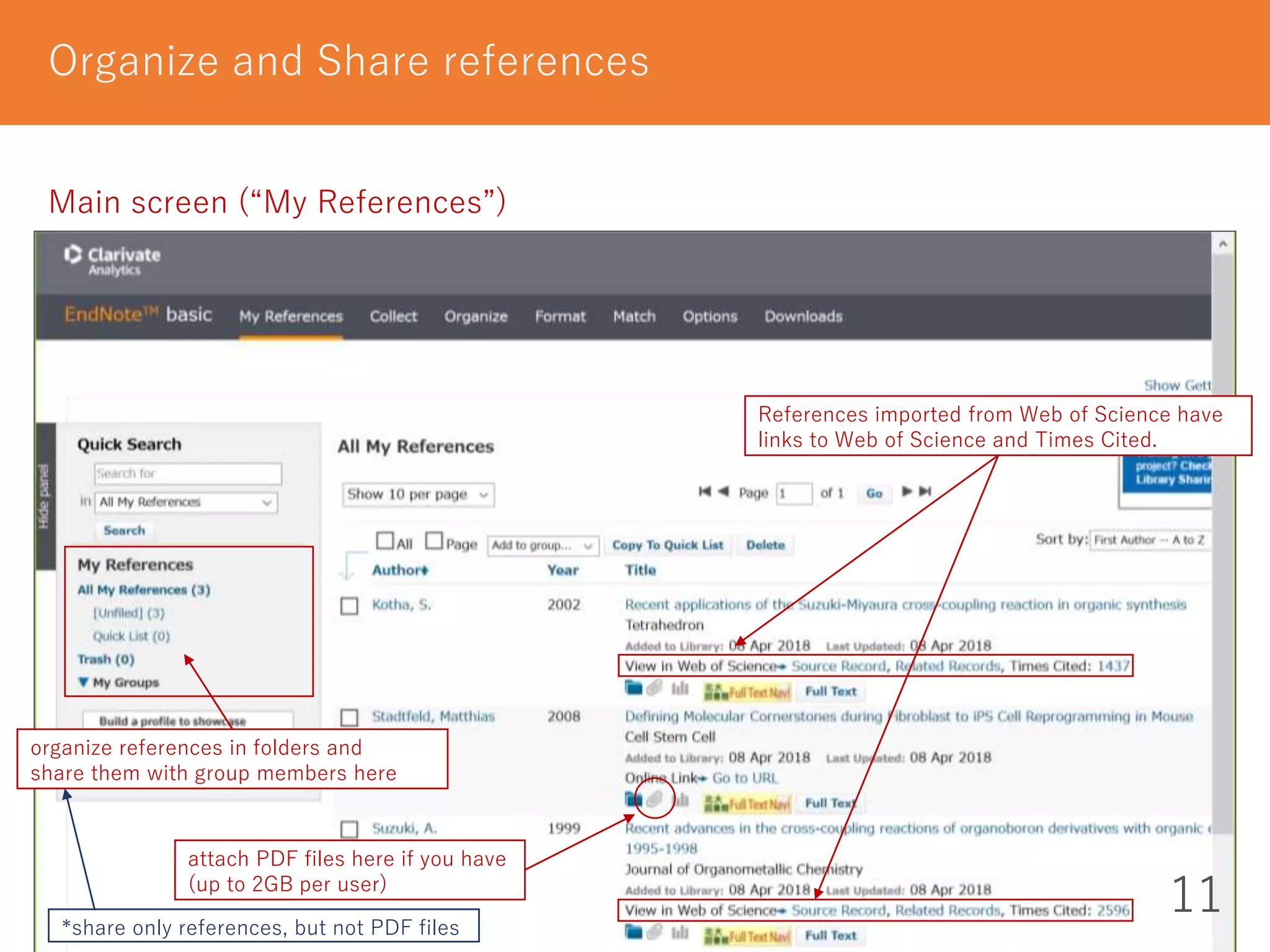Click the page Go button
The width and height of the screenshot is (1270, 952).
point(874,493)
